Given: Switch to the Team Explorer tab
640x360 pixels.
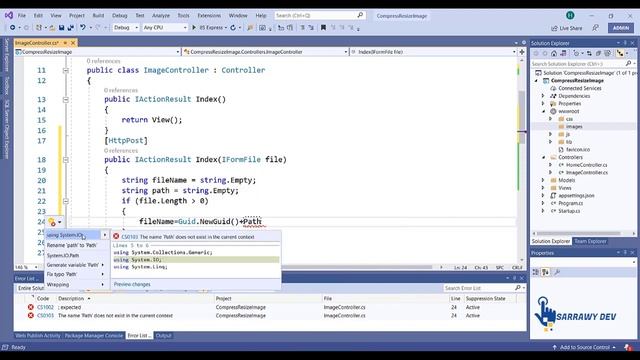Looking at the screenshot, I should 590,241.
